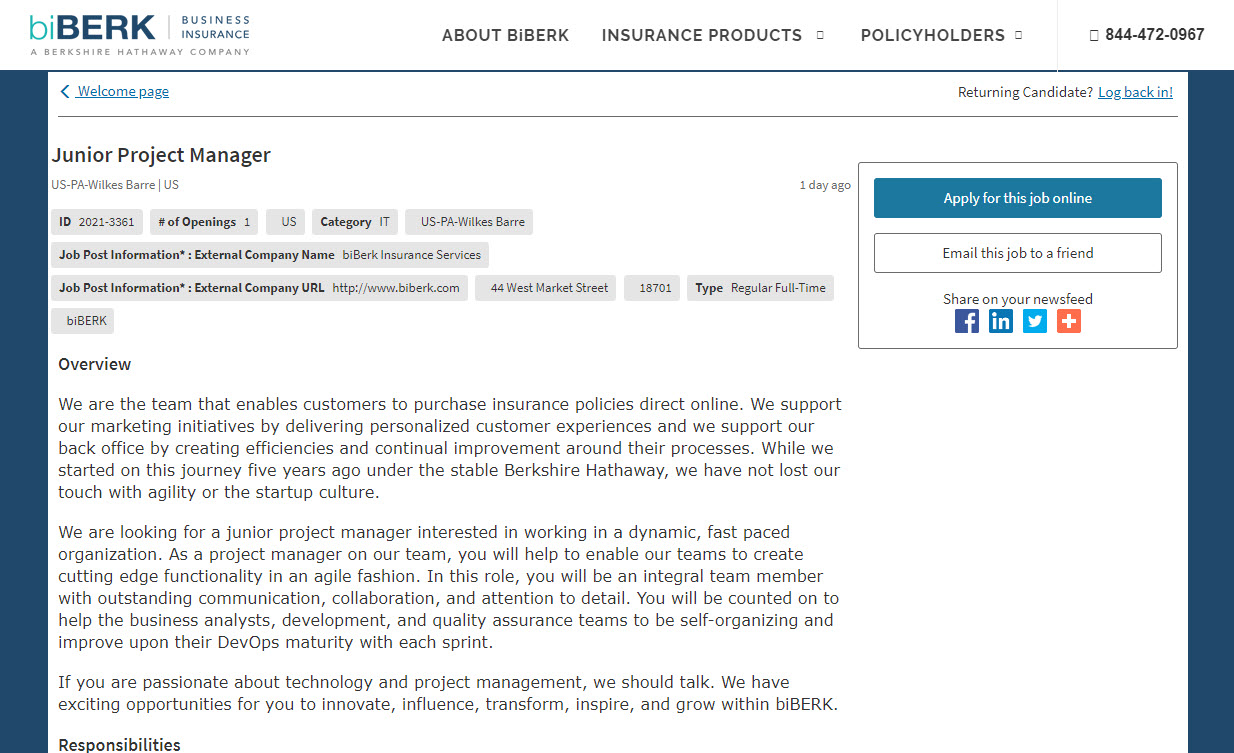Click the External Company Name biBerk Insurance Services
This screenshot has height=753, width=1234.
270,255
